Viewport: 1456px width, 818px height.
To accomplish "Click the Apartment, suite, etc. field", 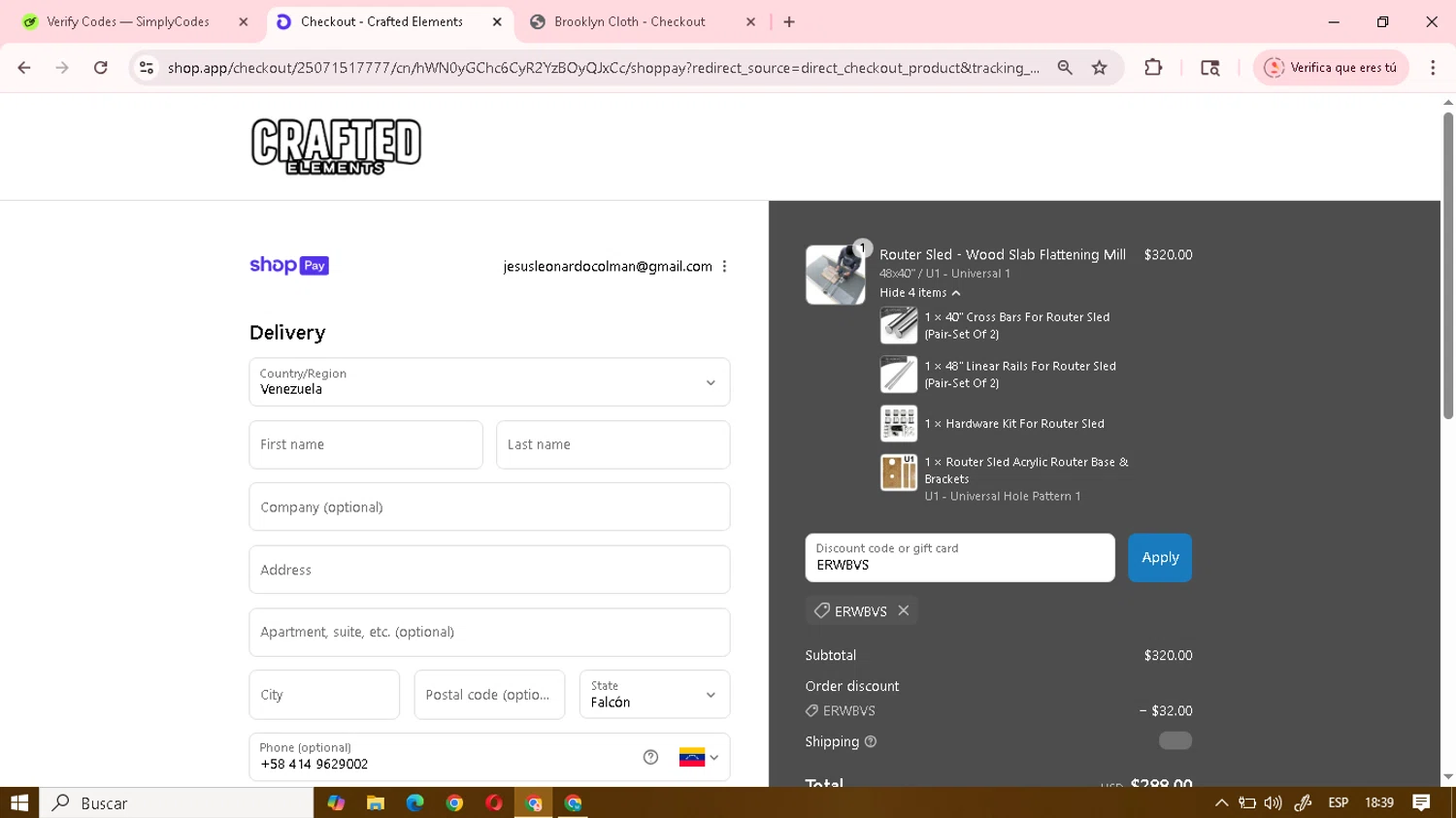I will click(x=489, y=632).
